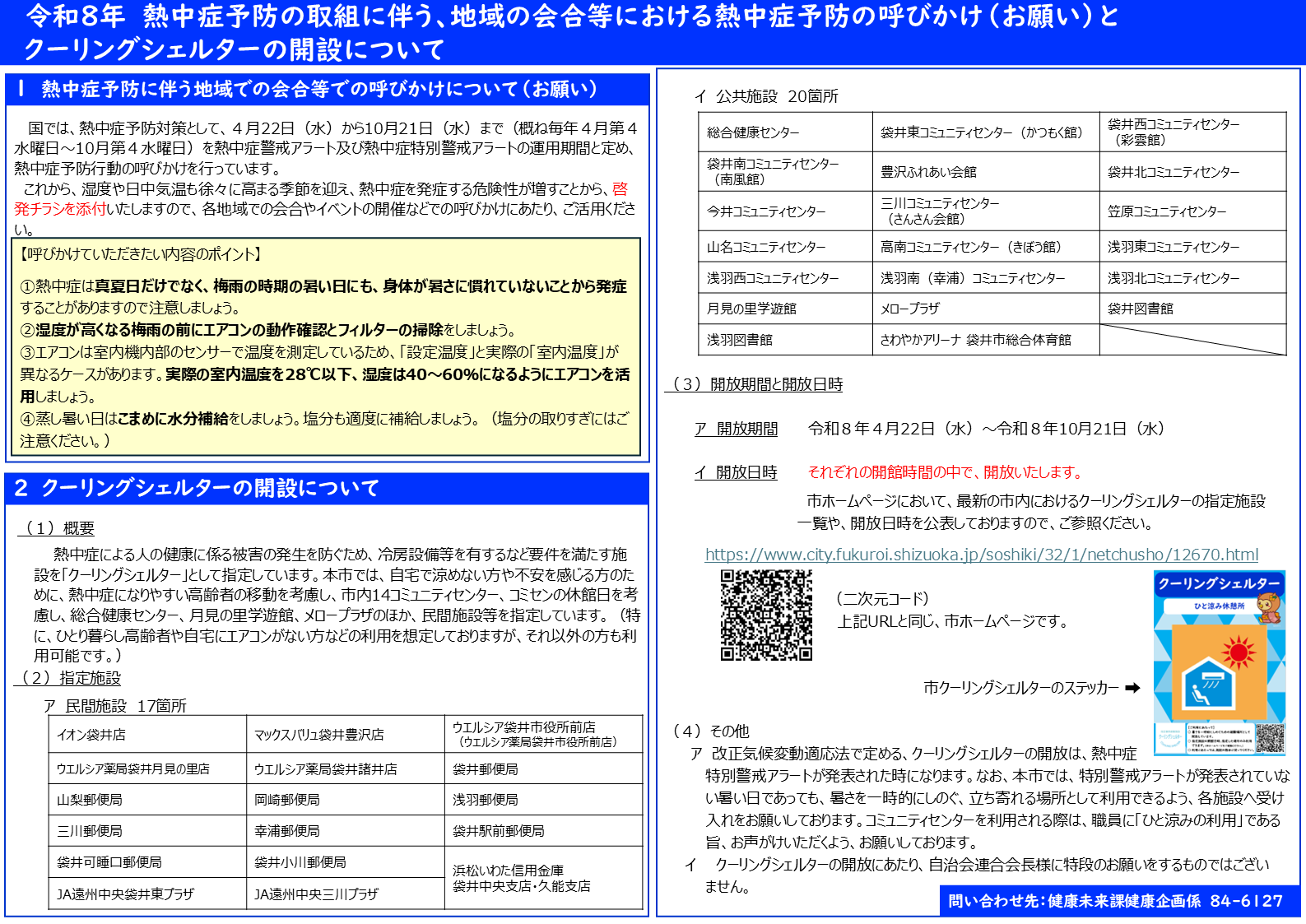Click table cell ウエルシア薬局袋井諸井店

(x=346, y=768)
